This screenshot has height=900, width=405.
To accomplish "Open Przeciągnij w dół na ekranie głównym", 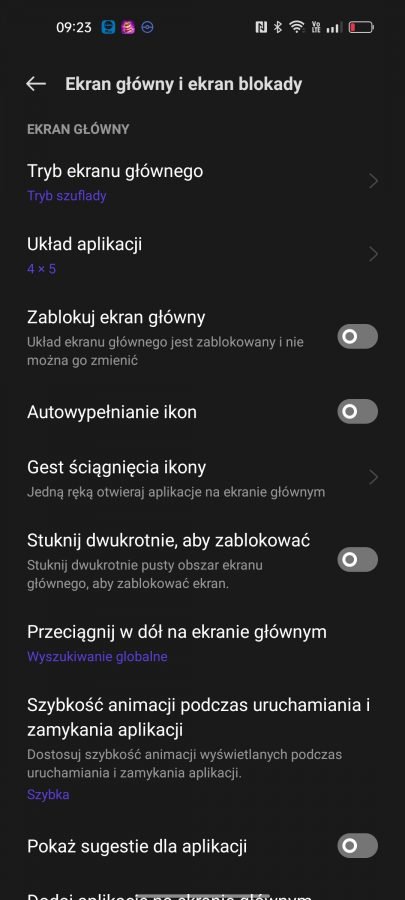I will (202, 643).
